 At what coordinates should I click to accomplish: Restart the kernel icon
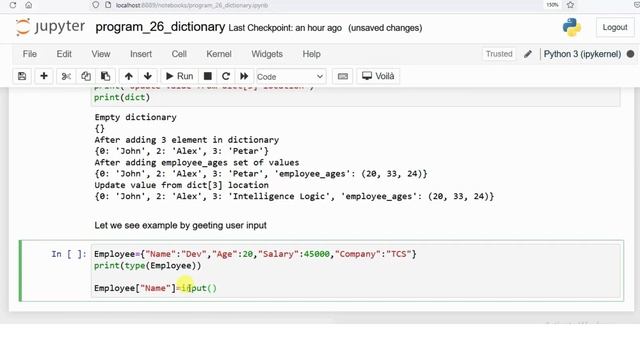point(226,76)
